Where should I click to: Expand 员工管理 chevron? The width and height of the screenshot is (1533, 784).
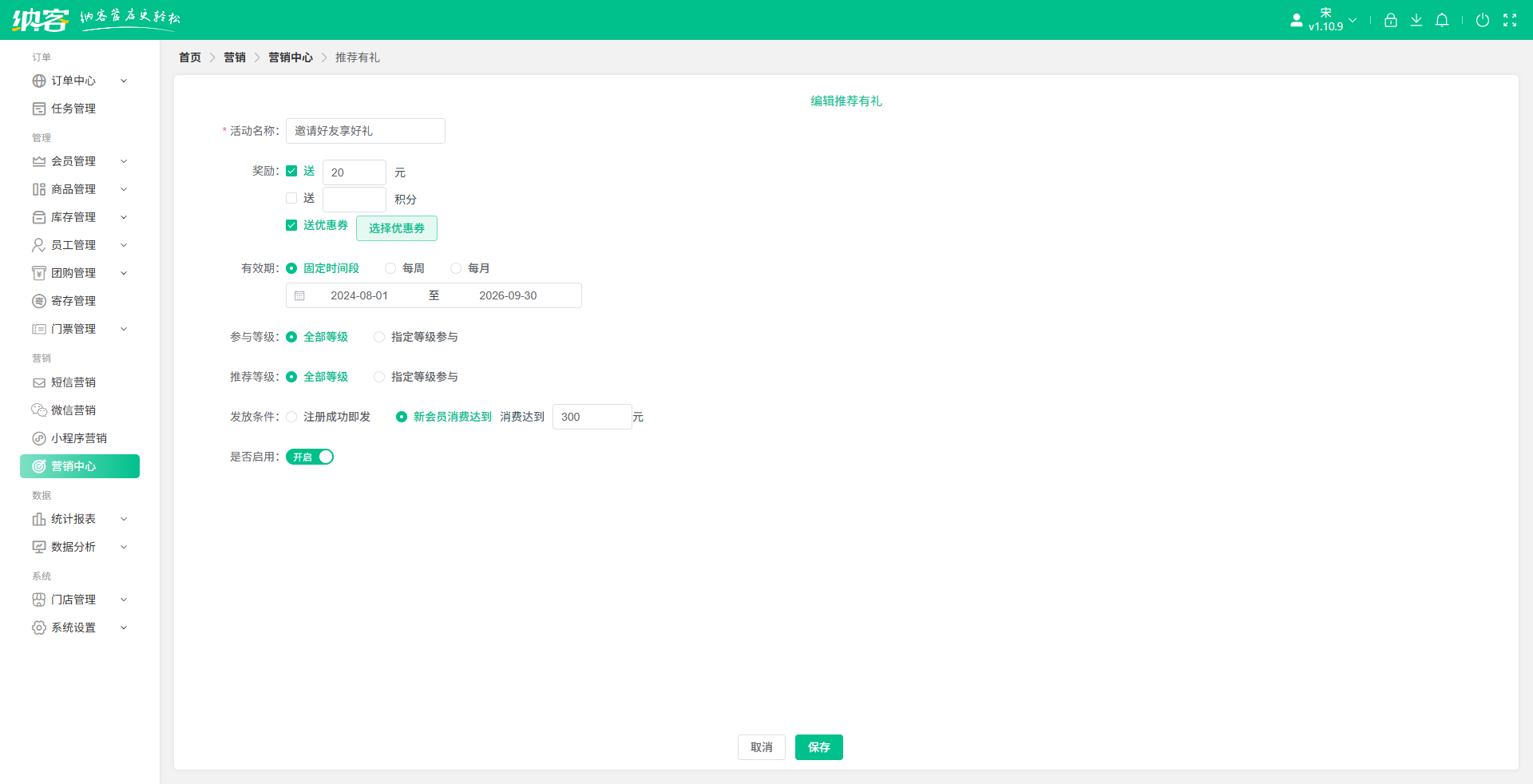pyautogui.click(x=124, y=245)
